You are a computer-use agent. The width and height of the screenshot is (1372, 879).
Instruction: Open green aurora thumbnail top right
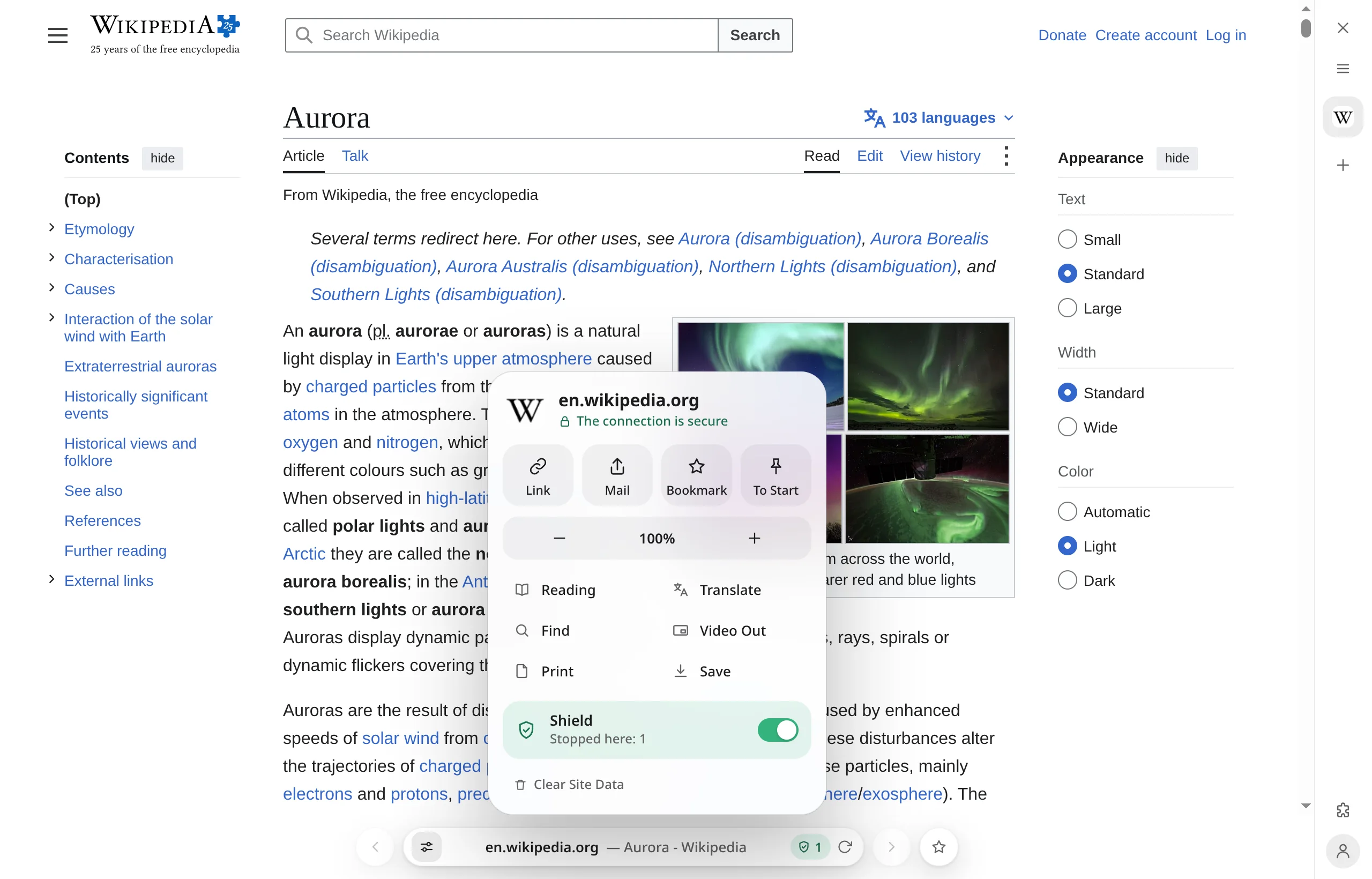point(927,376)
